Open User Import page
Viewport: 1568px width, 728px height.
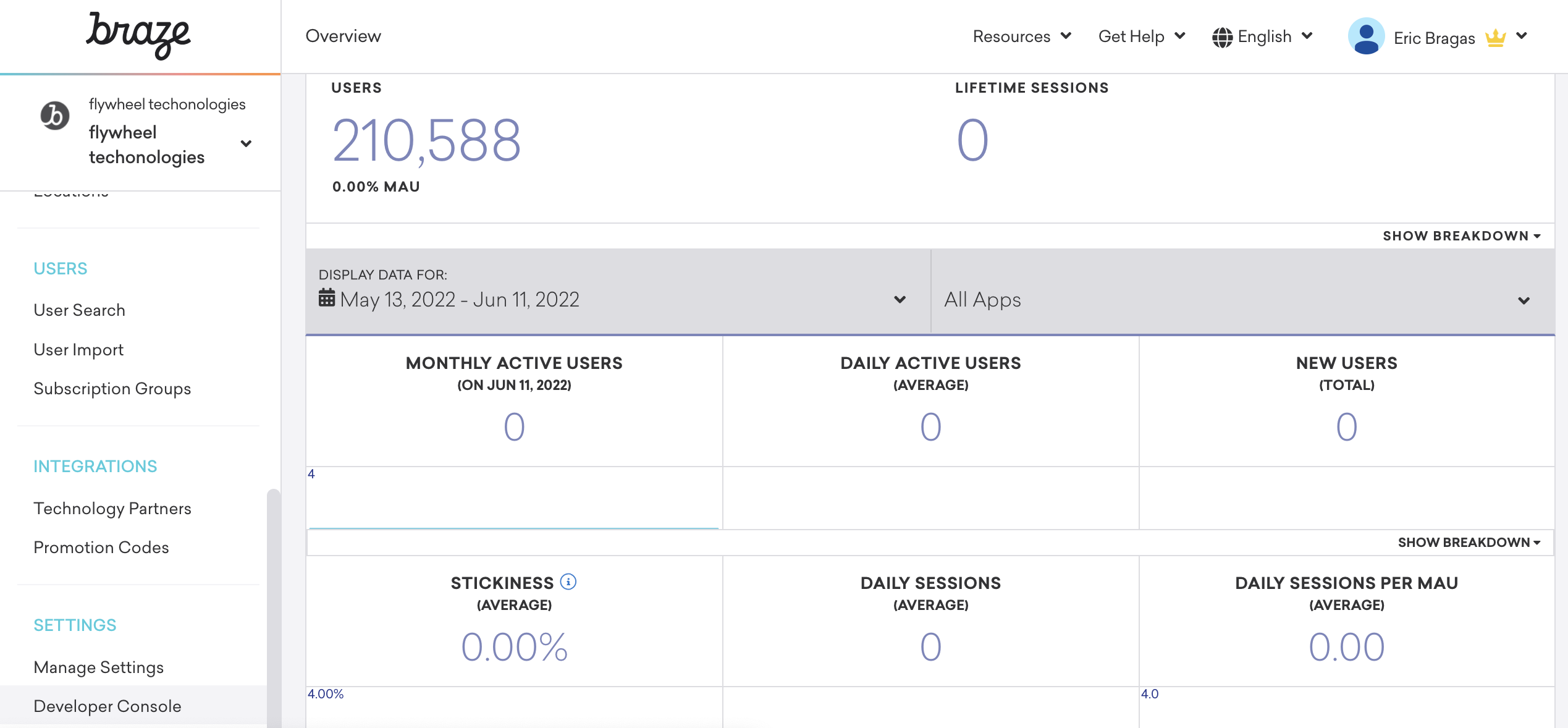78,350
